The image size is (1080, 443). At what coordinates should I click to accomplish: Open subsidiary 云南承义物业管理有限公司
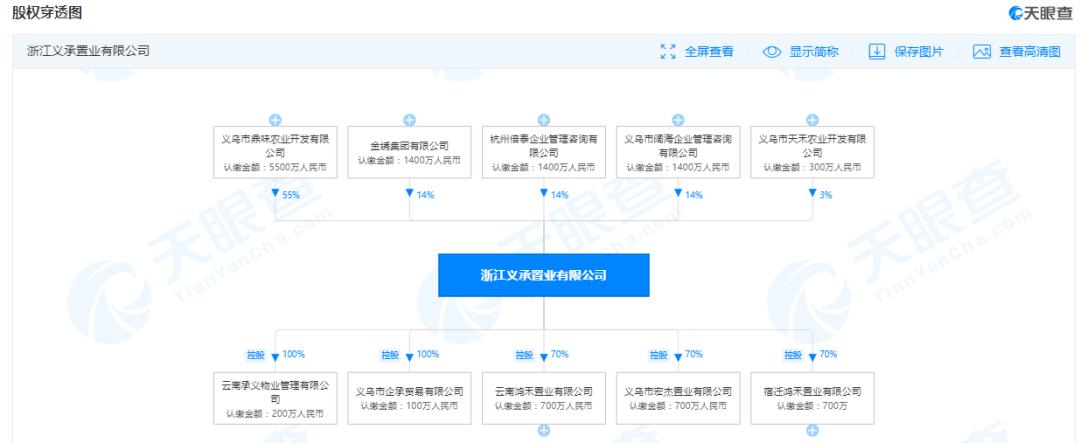275,398
